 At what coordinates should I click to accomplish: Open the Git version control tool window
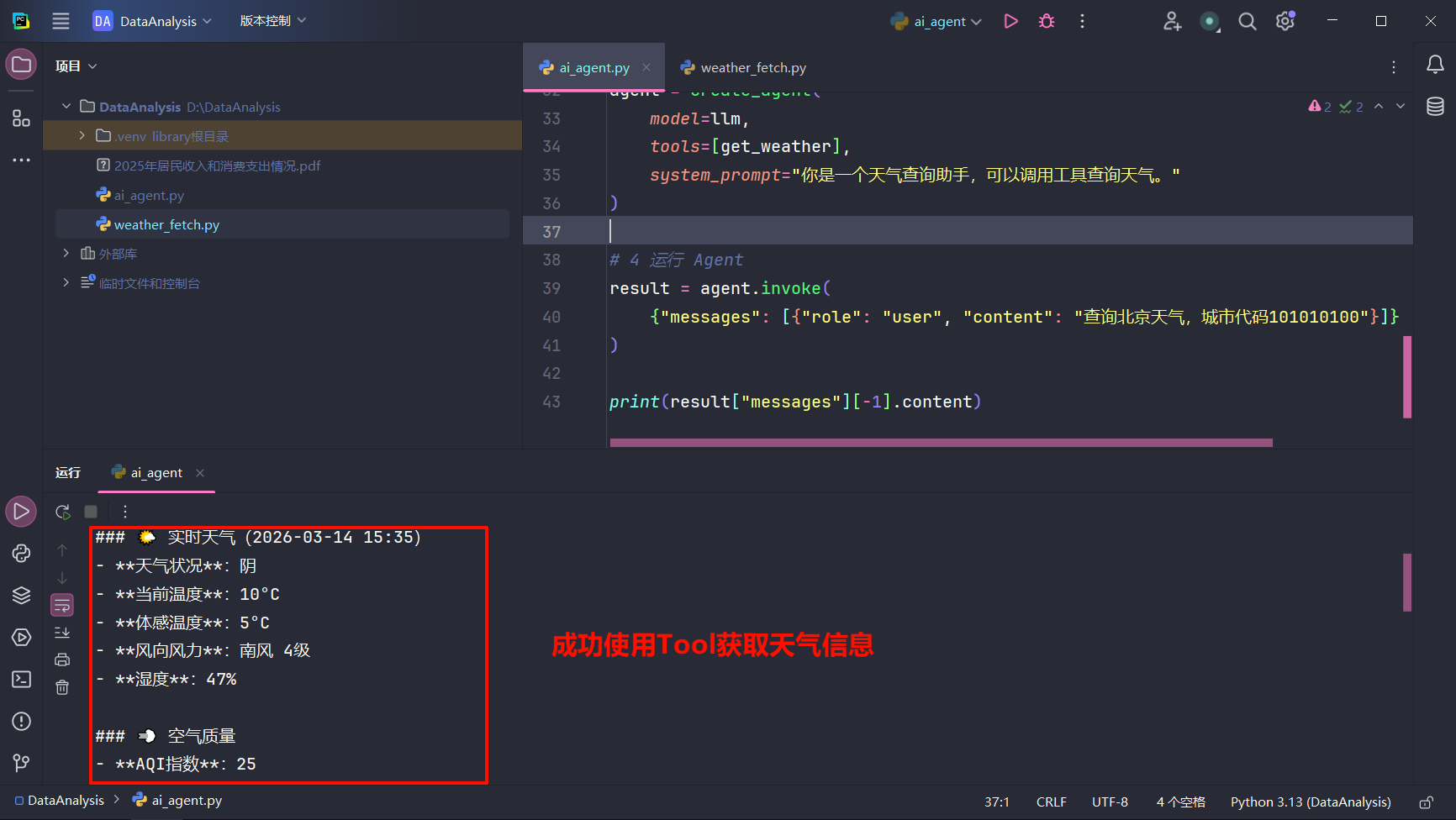point(22,763)
